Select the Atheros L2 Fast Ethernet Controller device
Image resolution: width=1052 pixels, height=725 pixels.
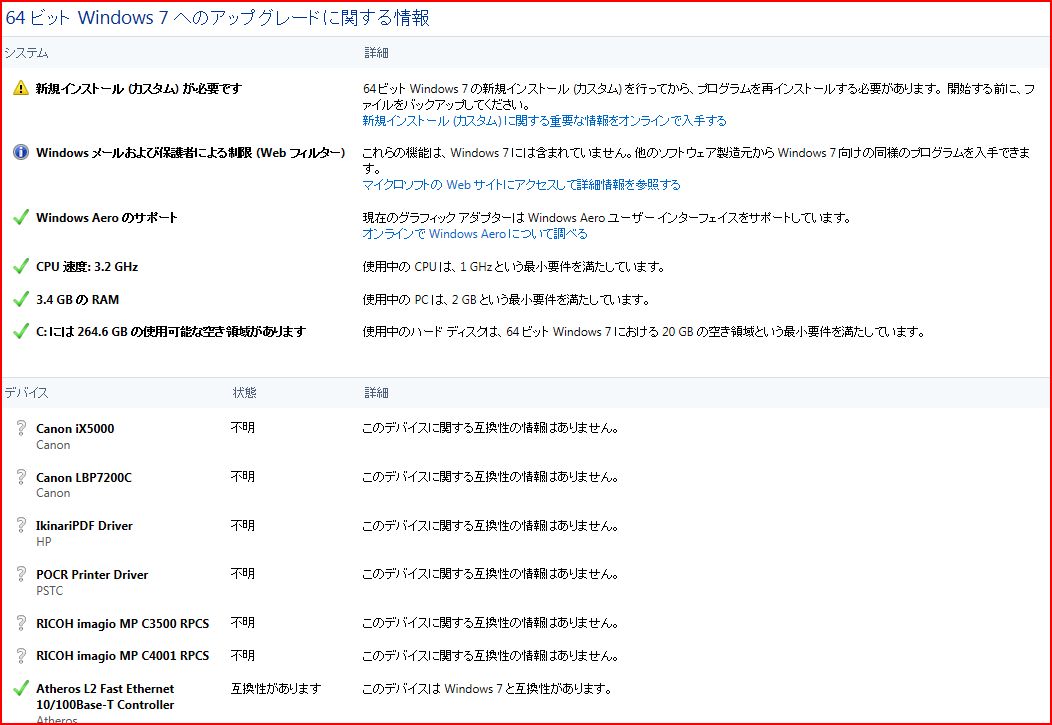(105, 697)
